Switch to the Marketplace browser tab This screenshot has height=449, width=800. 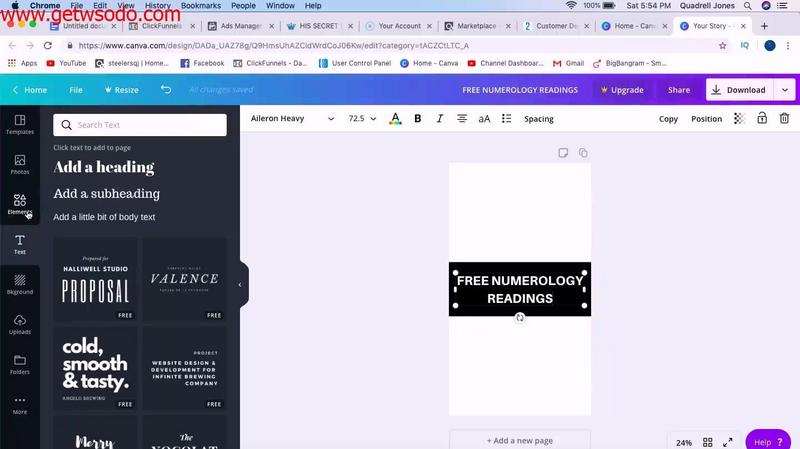[477, 26]
